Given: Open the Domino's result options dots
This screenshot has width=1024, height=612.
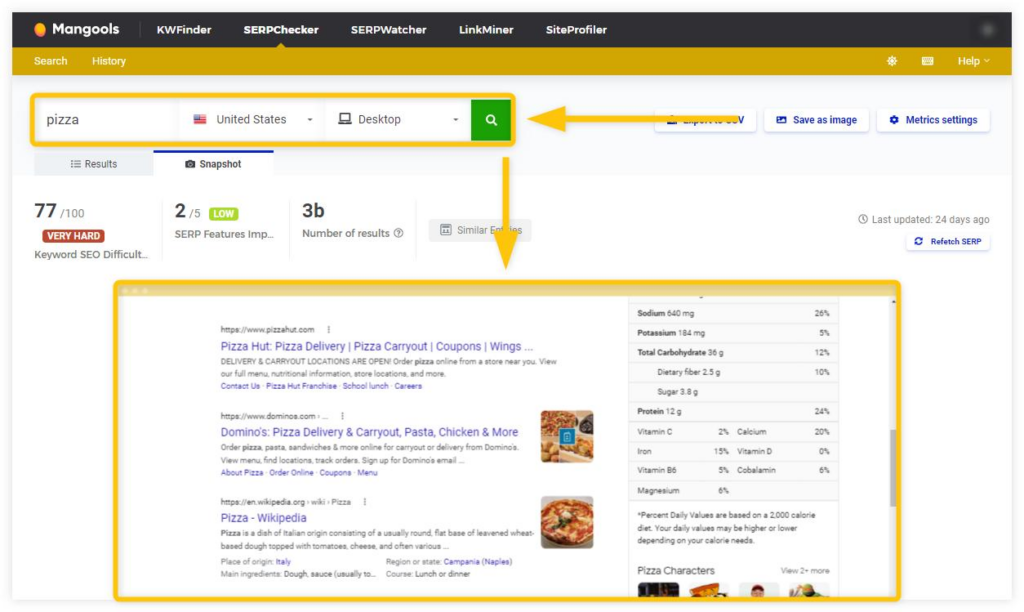Looking at the screenshot, I should click(x=342, y=415).
